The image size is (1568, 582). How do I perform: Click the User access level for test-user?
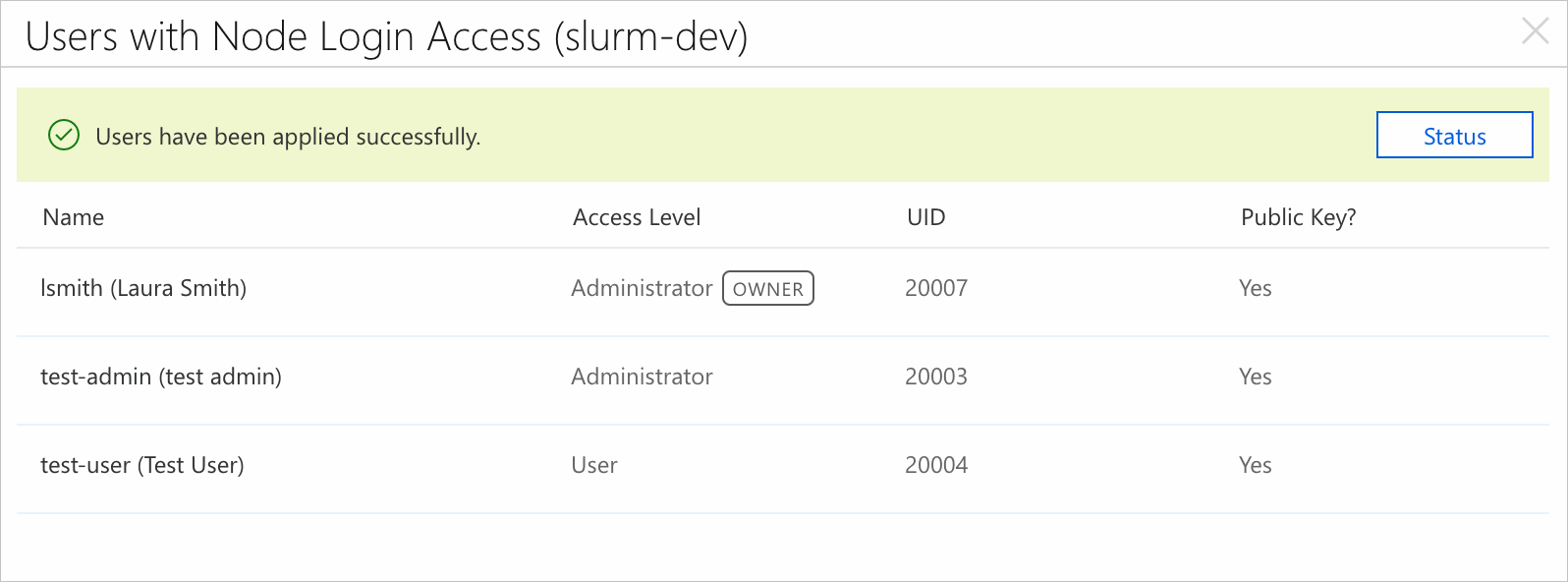pos(594,465)
